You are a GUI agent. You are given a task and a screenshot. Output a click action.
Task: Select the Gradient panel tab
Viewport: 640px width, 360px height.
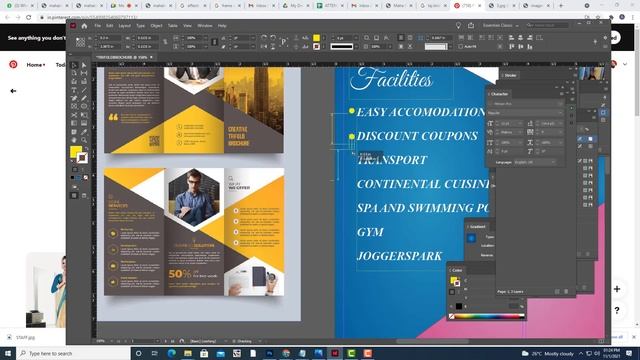point(476,227)
